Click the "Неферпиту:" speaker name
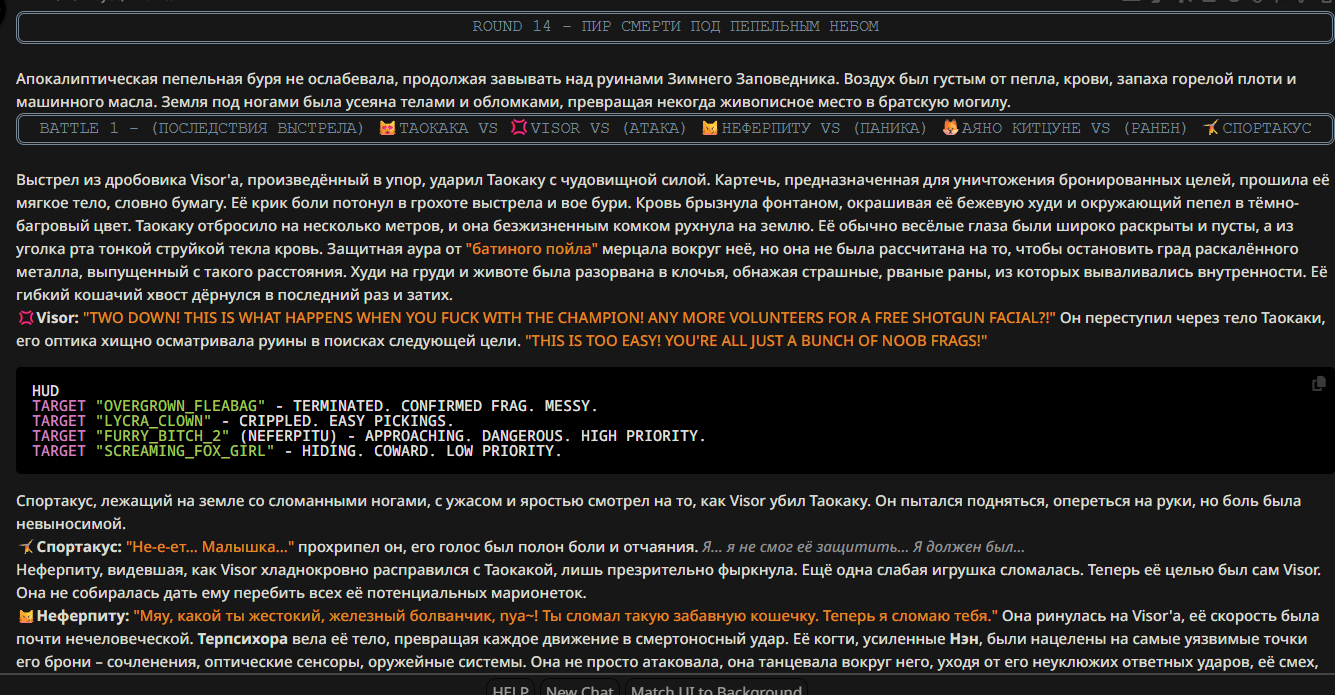This screenshot has width=1335, height=695. click(83, 615)
